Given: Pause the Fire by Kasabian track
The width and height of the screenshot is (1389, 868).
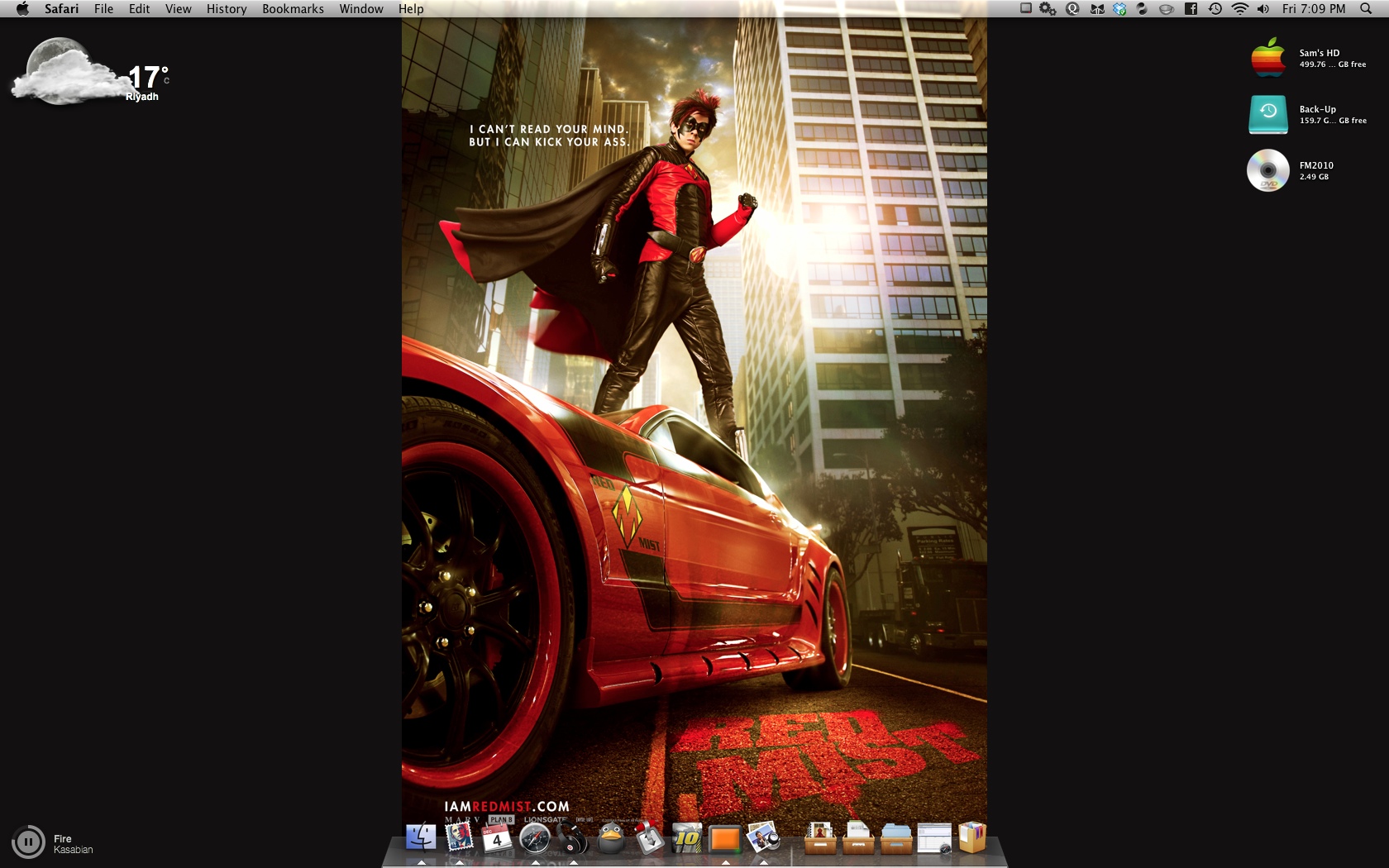Looking at the screenshot, I should point(28,842).
